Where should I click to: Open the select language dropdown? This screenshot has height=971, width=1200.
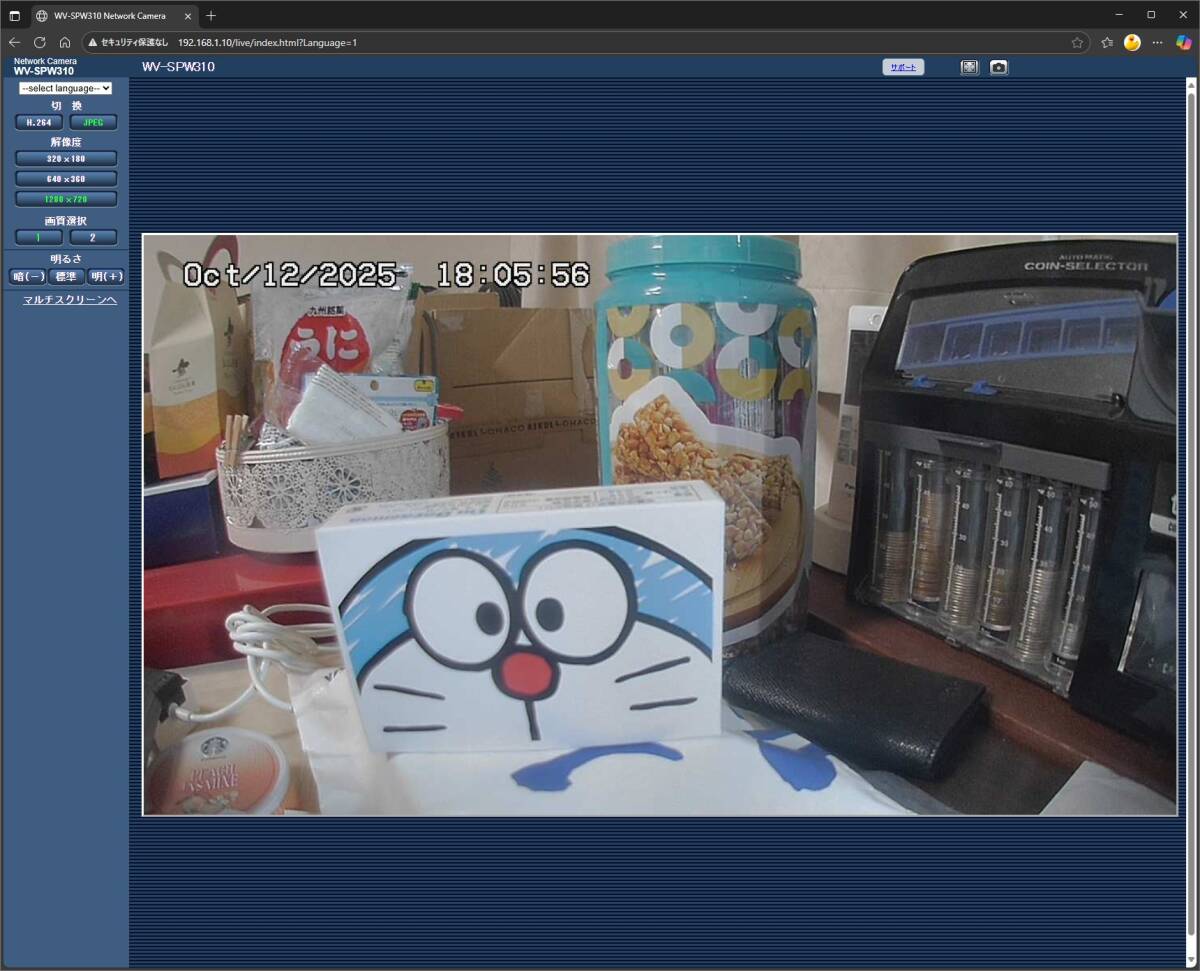[65, 88]
